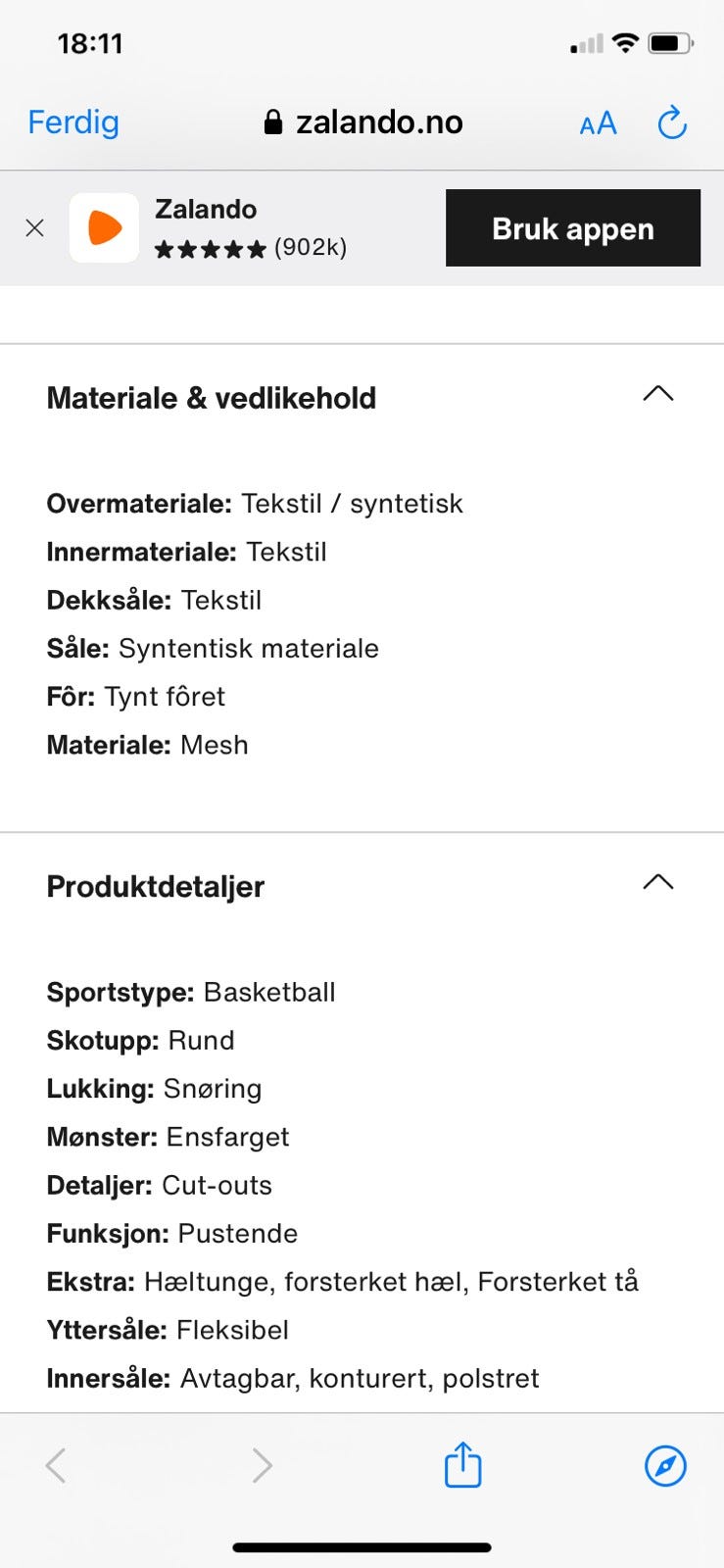Tap the five-star rating row
724x1568 pixels.
tap(251, 248)
